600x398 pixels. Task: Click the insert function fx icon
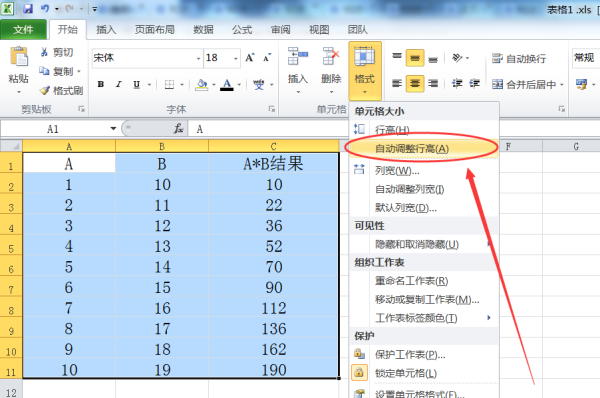178,129
